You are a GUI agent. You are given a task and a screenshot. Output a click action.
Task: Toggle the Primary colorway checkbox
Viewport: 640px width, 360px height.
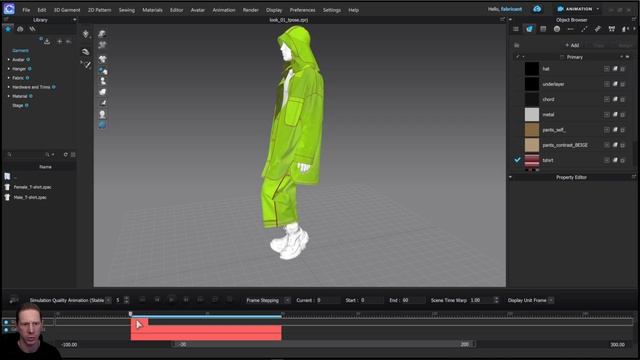(562, 57)
